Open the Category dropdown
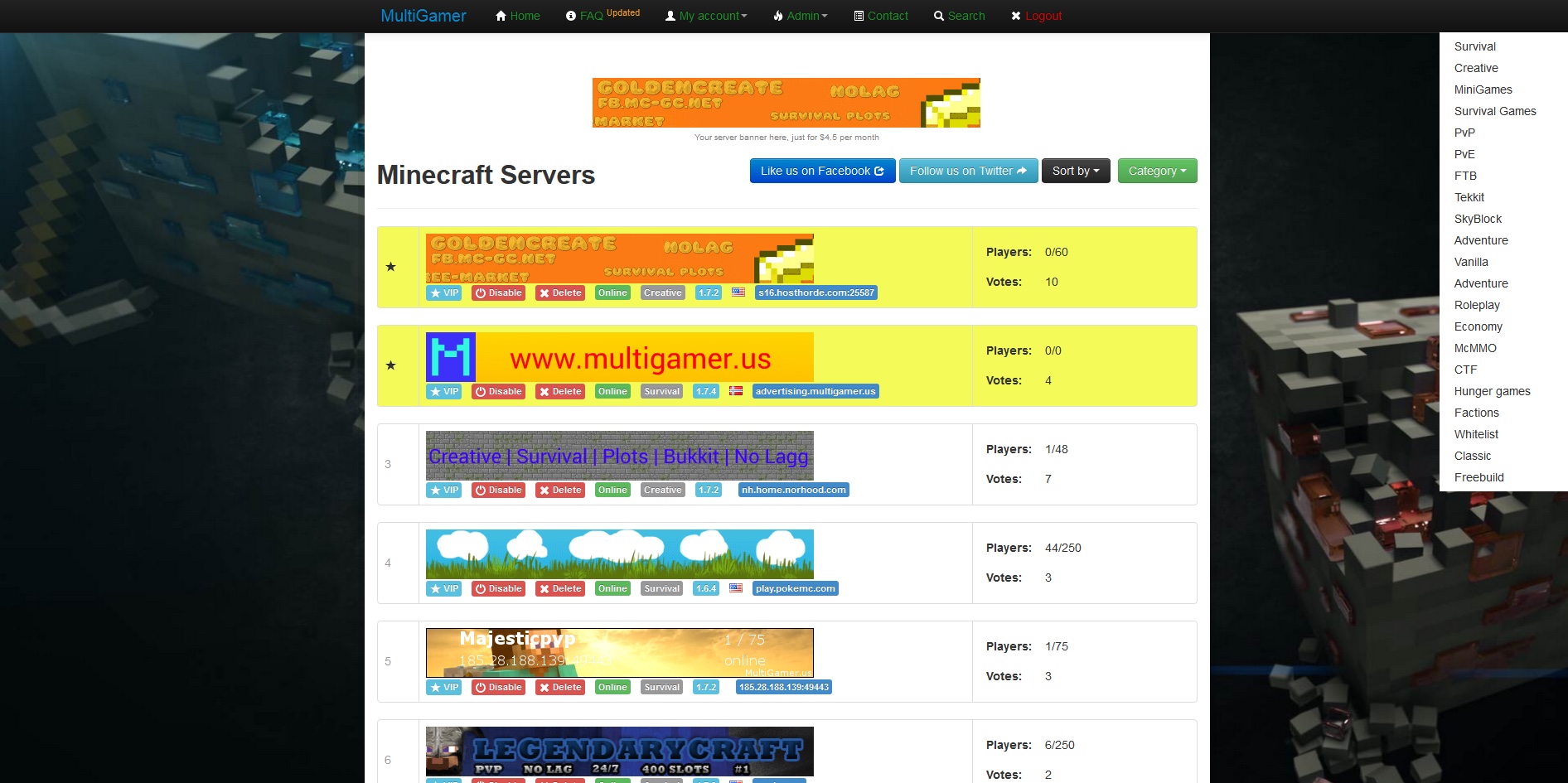 (x=1157, y=171)
